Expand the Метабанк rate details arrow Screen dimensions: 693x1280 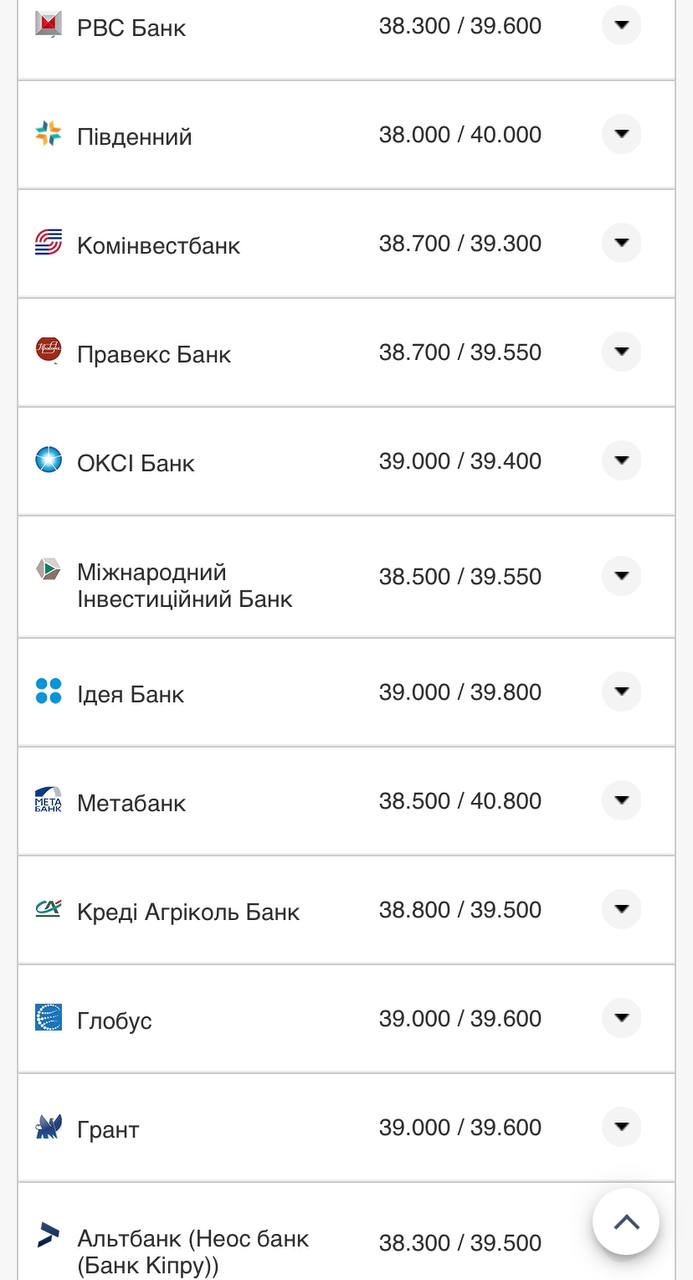[x=621, y=800]
